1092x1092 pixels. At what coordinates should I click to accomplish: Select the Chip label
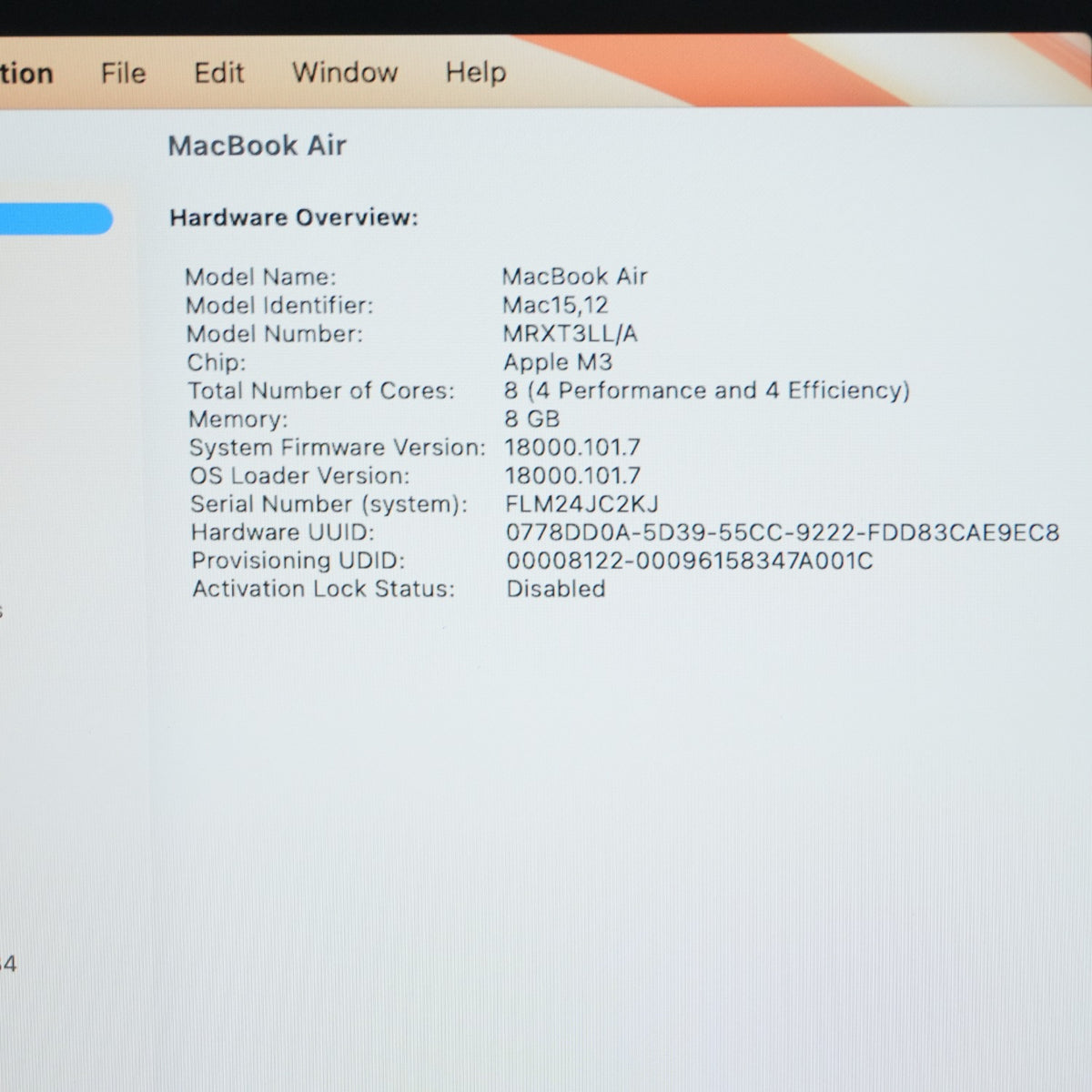point(217,362)
